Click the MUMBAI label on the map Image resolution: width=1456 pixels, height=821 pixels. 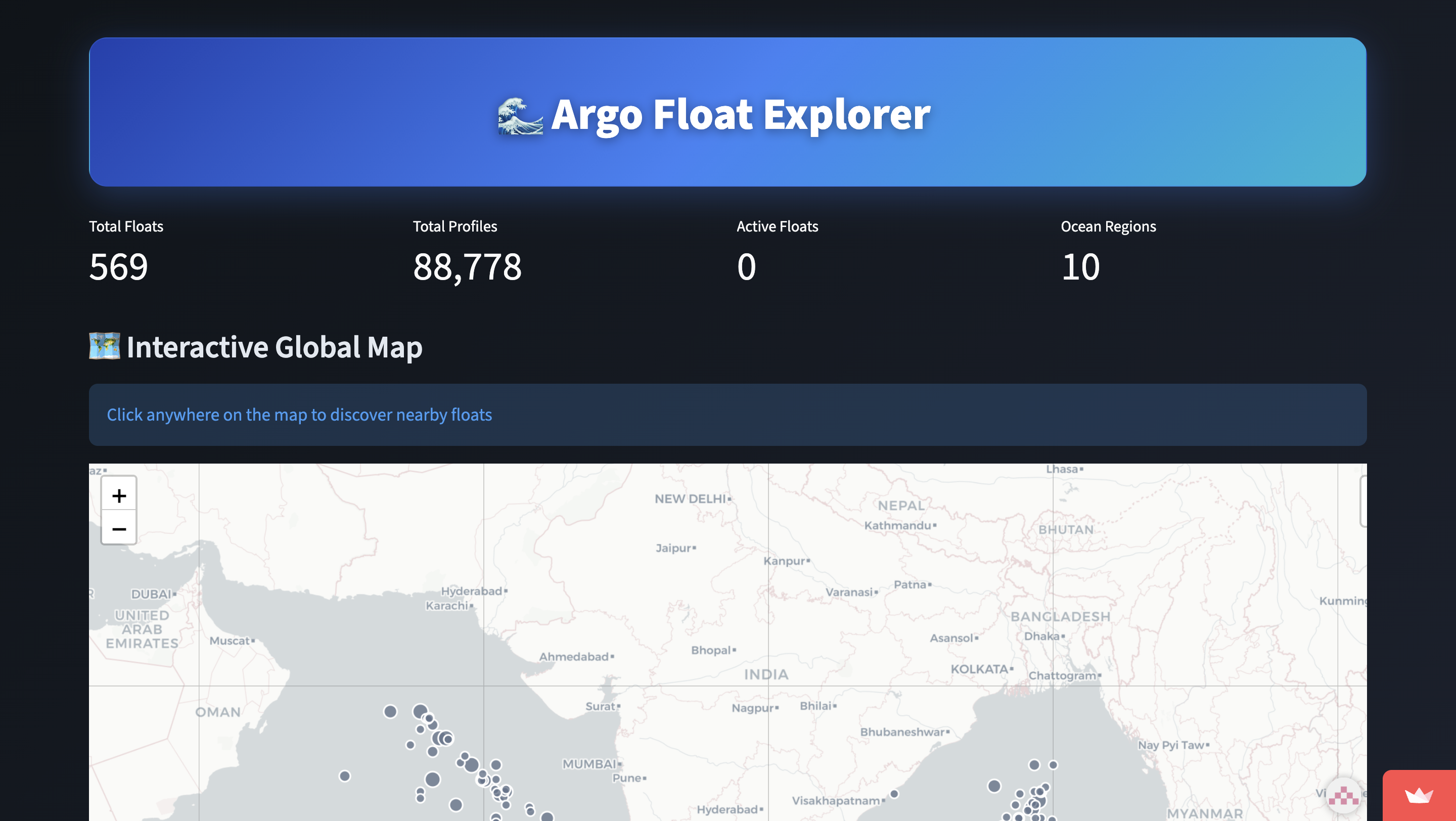589,764
